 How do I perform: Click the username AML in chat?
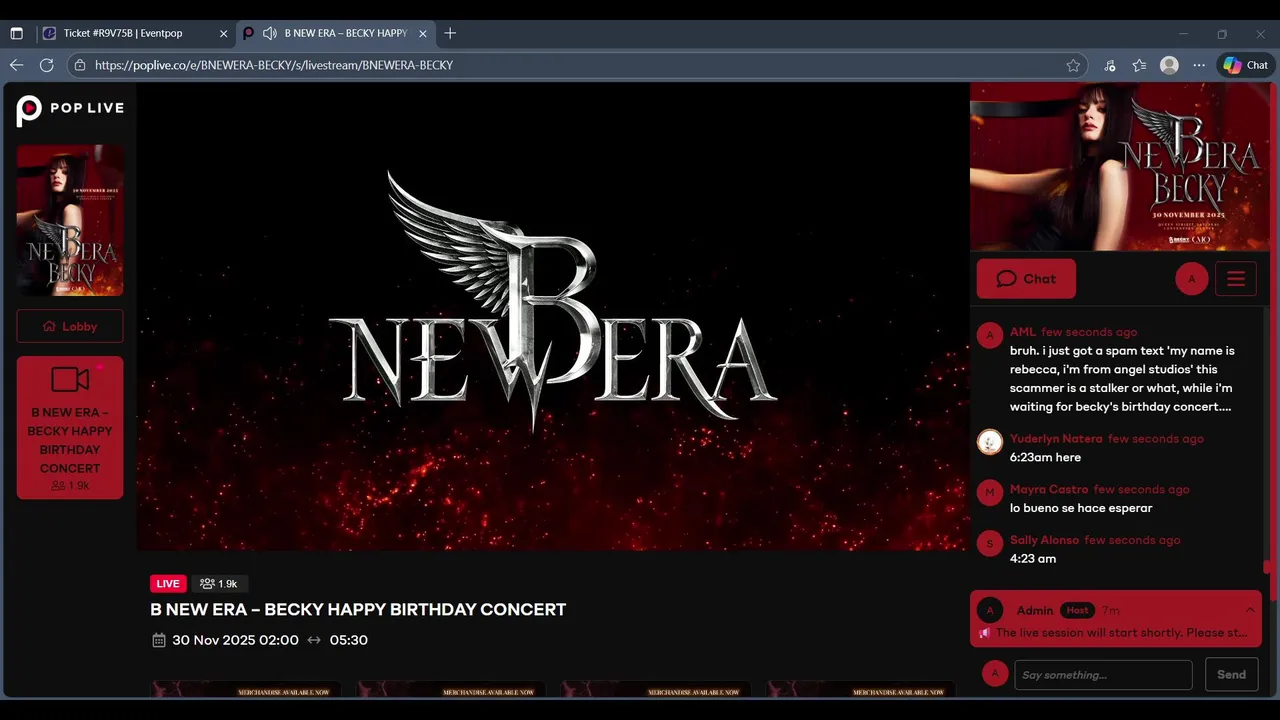pos(1023,332)
